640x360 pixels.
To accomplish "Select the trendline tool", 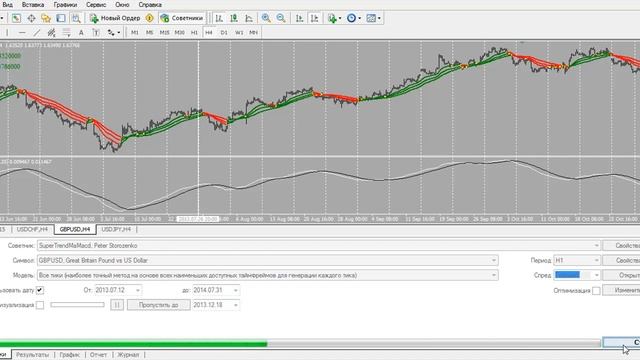I will (37, 32).
